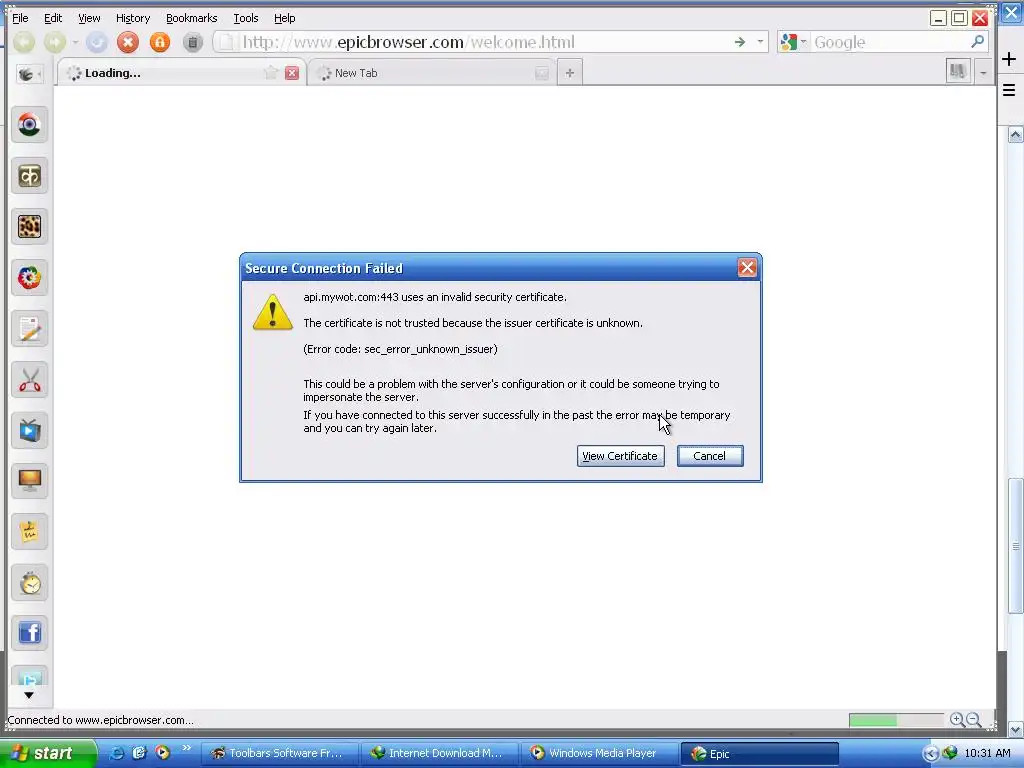Viewport: 1024px width, 768px height.
Task: Click the orange privacy lock icon
Action: [x=159, y=42]
